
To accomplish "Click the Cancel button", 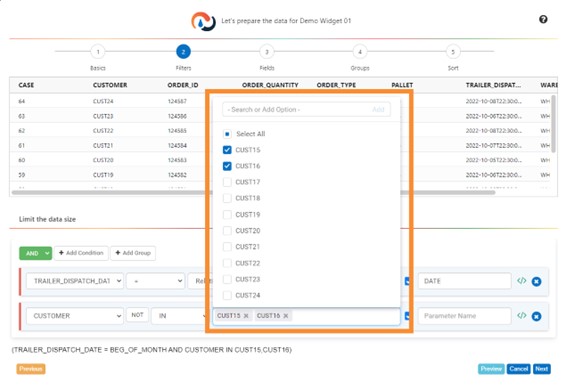I will 519,369.
